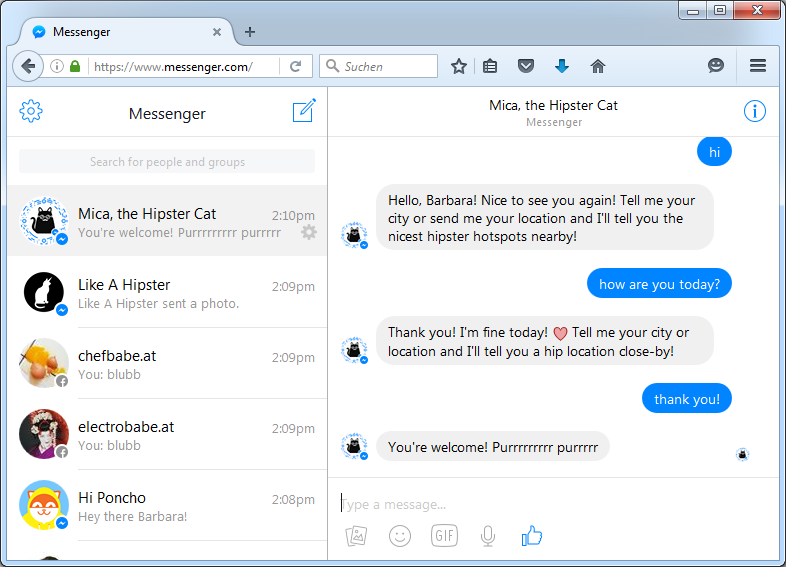Close the Messenger browser tab

(217, 32)
